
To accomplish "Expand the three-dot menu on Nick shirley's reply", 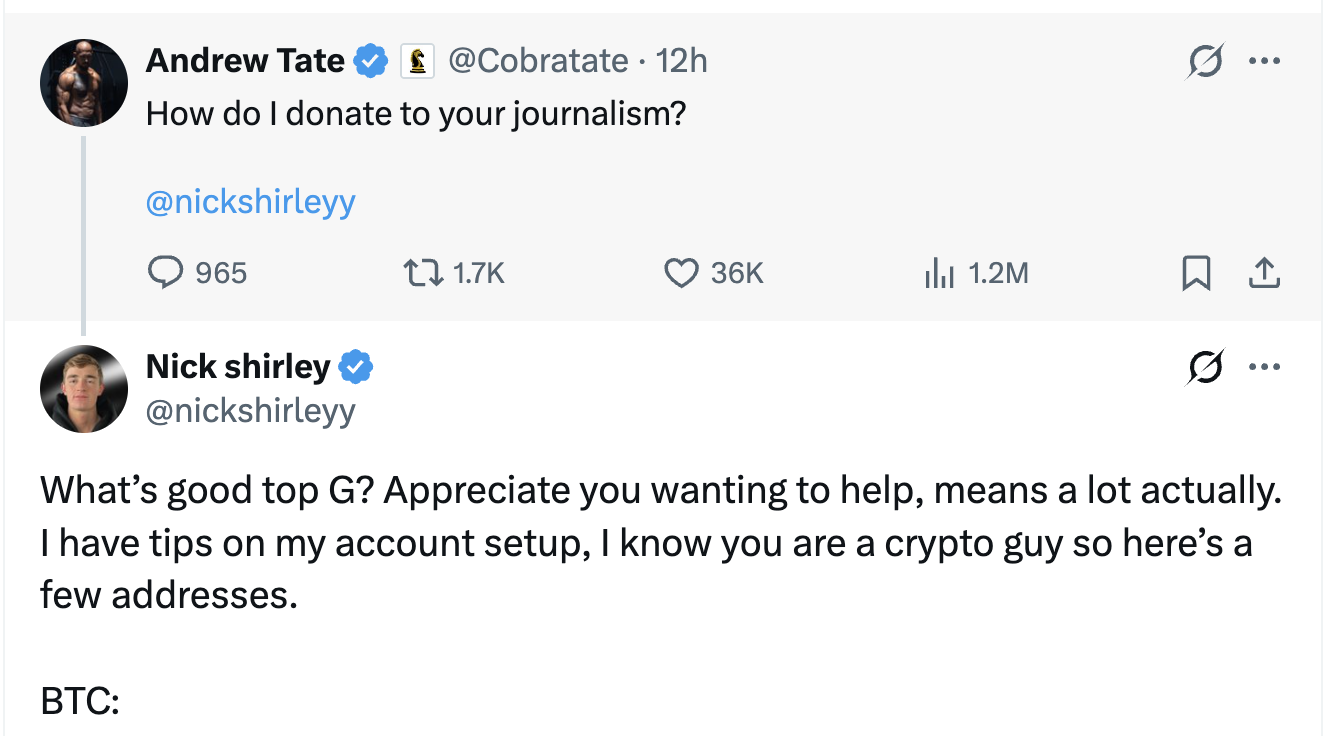I will point(1264,367).
